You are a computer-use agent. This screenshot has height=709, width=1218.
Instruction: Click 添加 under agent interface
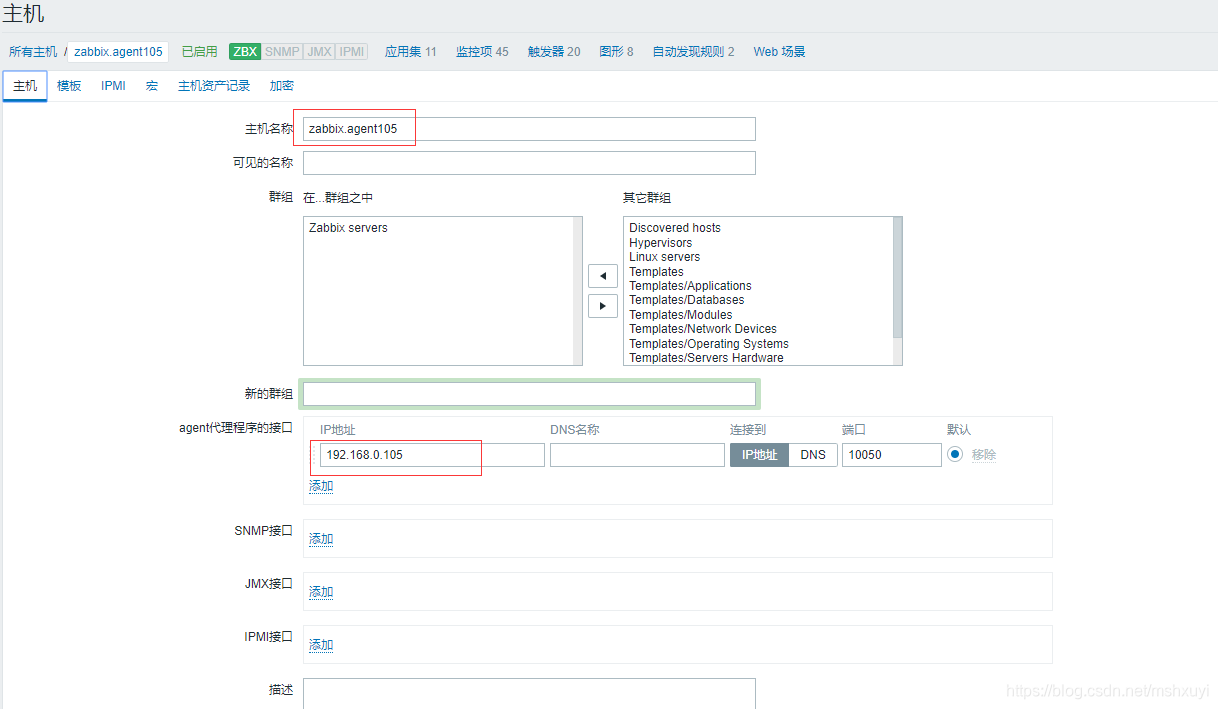click(x=321, y=486)
